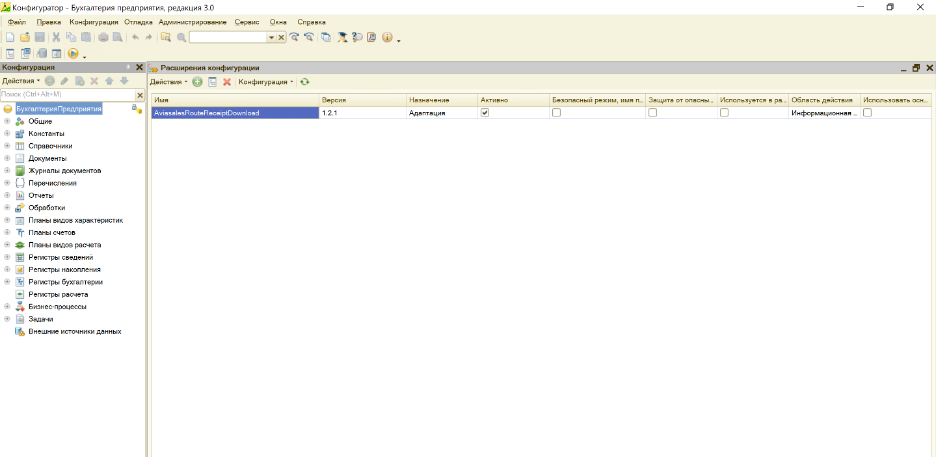This screenshot has width=936, height=458.
Task: Click the Start debugging play icon
Action: click(x=73, y=54)
